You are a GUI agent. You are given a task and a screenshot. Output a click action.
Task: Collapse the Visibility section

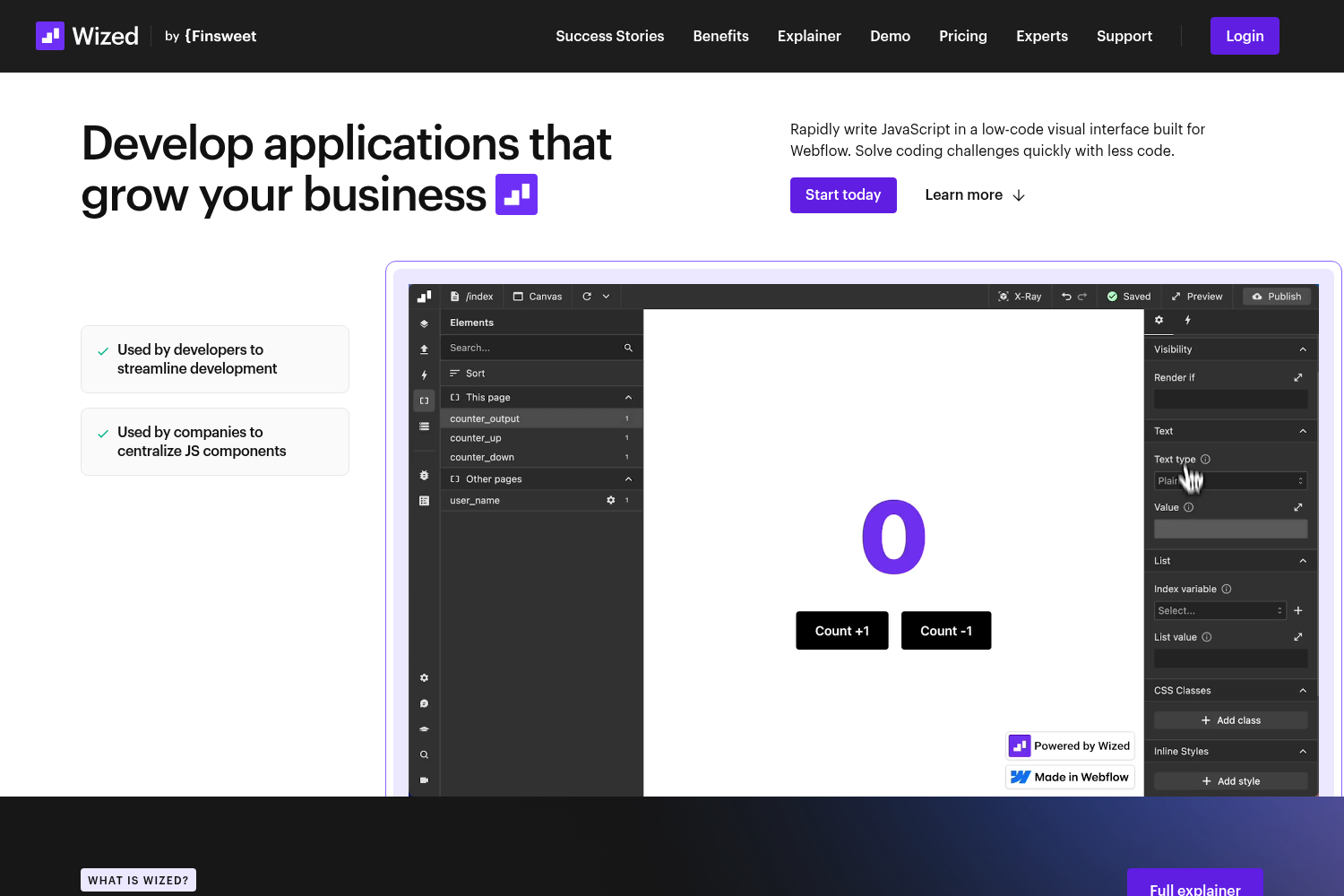[x=1303, y=349]
